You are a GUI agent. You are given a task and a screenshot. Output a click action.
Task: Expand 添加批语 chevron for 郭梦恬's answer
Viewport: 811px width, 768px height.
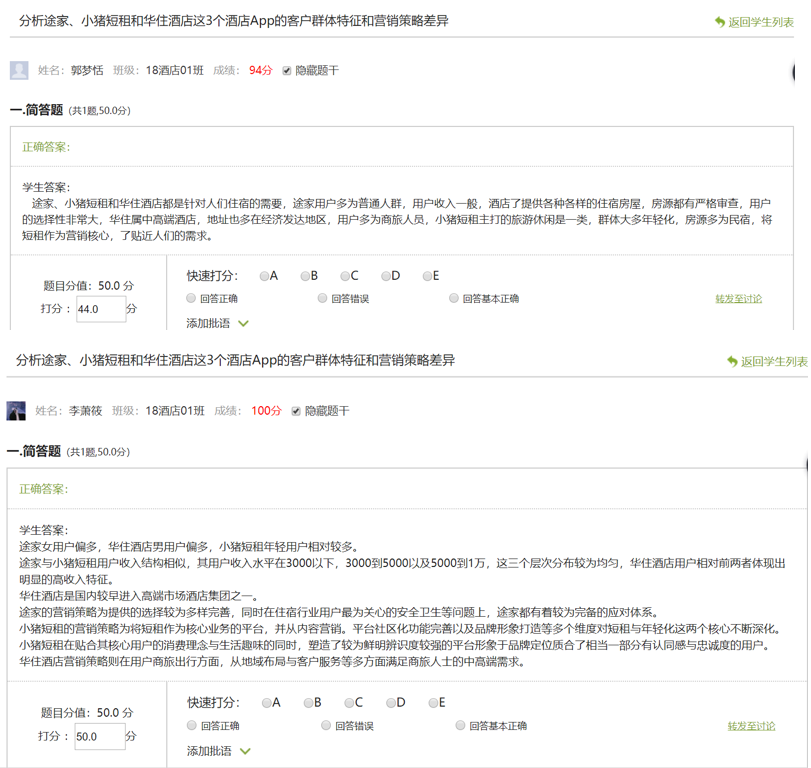244,323
